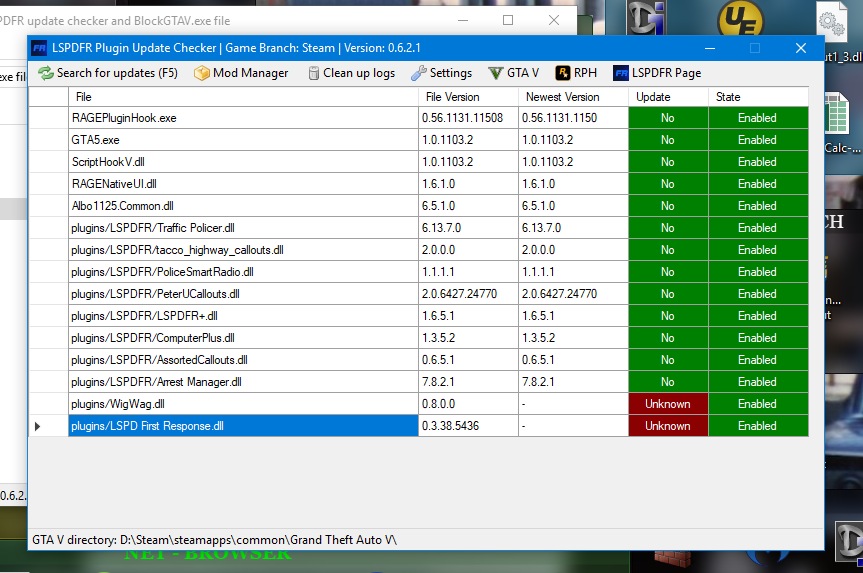The height and width of the screenshot is (573, 863).
Task: Open the GTA V toolbar link
Action: point(514,73)
